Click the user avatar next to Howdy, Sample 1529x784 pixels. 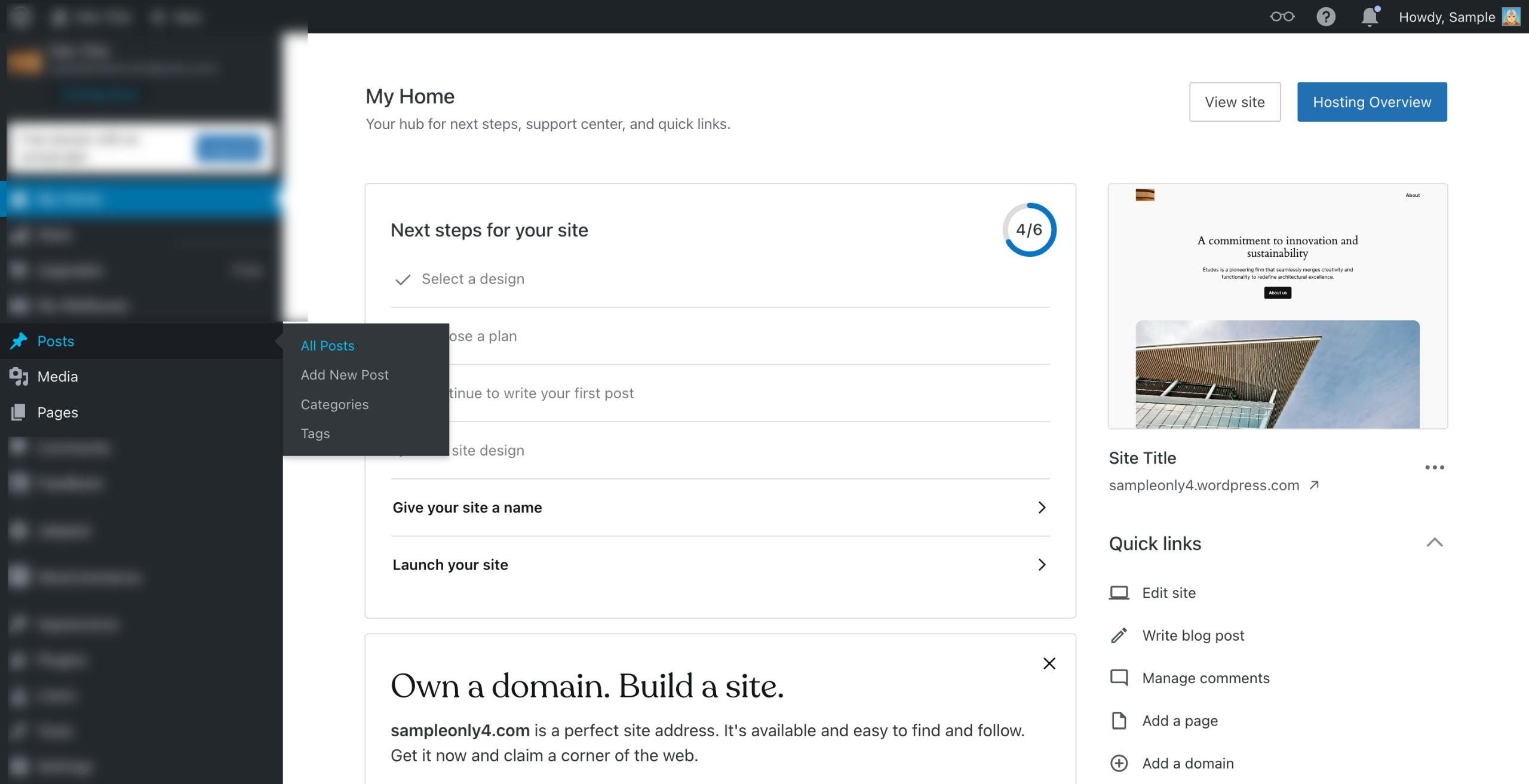point(1511,17)
